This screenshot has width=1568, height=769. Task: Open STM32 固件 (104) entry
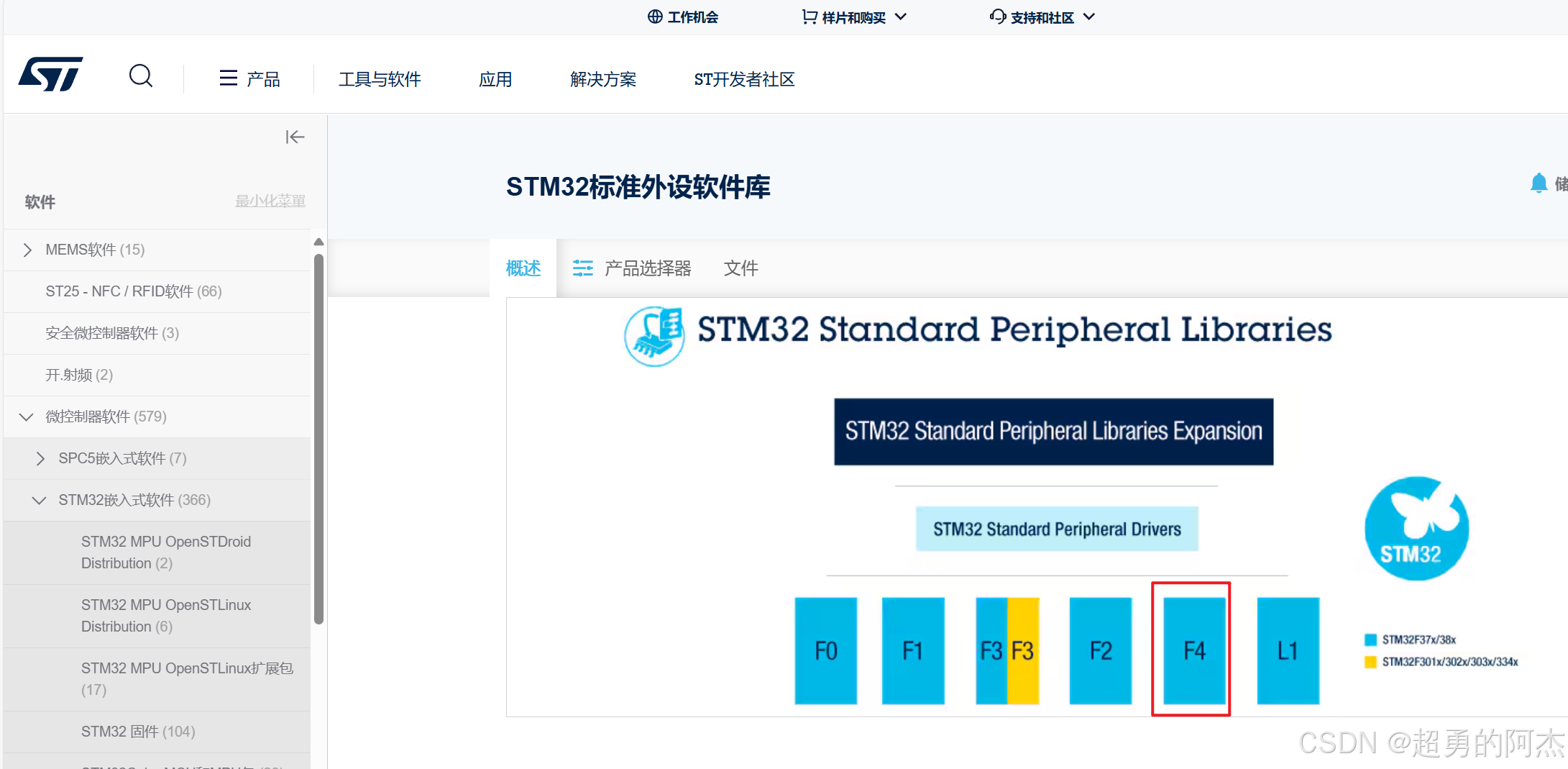157,732
